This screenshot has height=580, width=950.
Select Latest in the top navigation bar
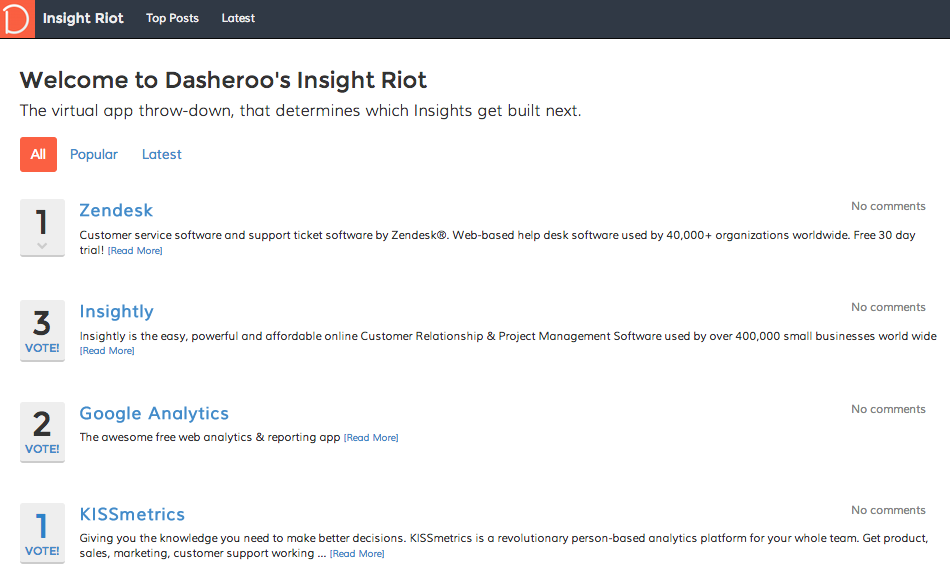pos(238,18)
